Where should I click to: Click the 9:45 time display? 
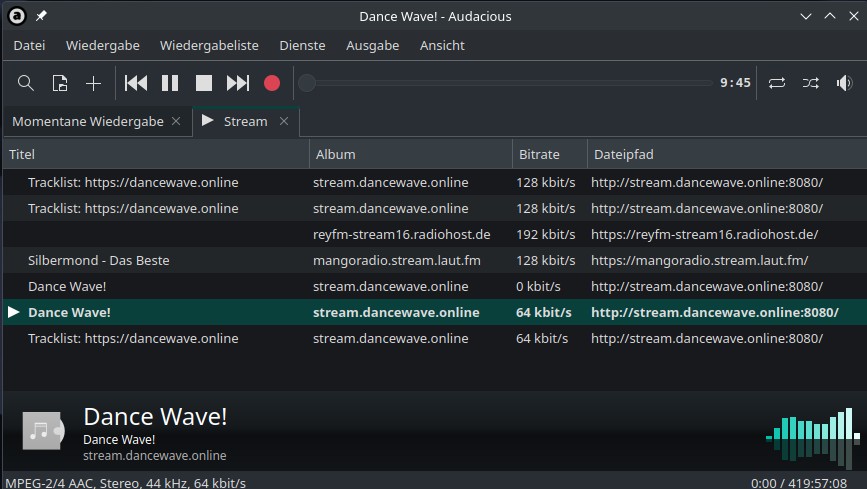click(x=735, y=83)
